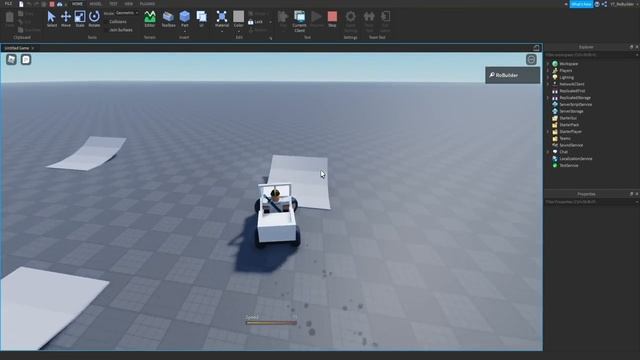Stop the play test
640x360 pixels.
(x=332, y=19)
